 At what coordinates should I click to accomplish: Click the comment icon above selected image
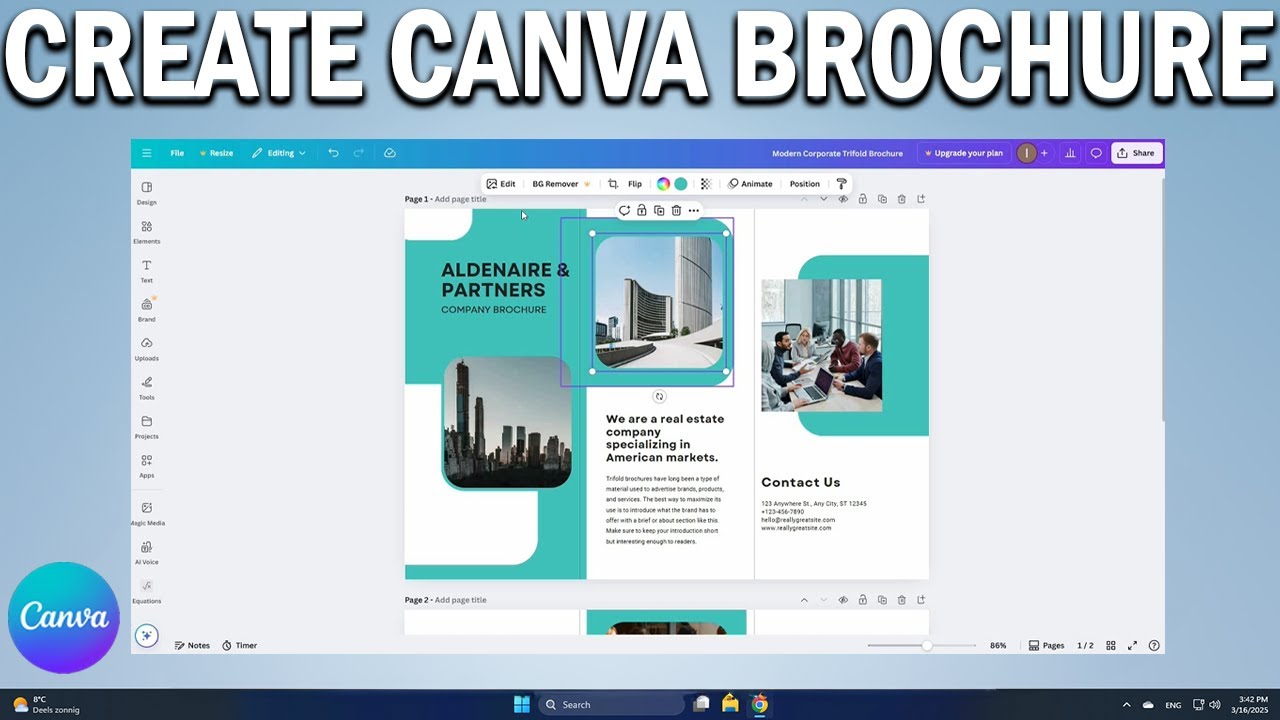click(x=624, y=210)
